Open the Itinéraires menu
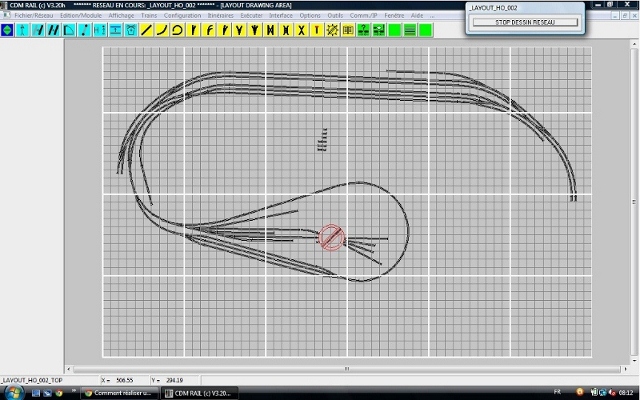This screenshot has width=640, height=400. [220, 16]
